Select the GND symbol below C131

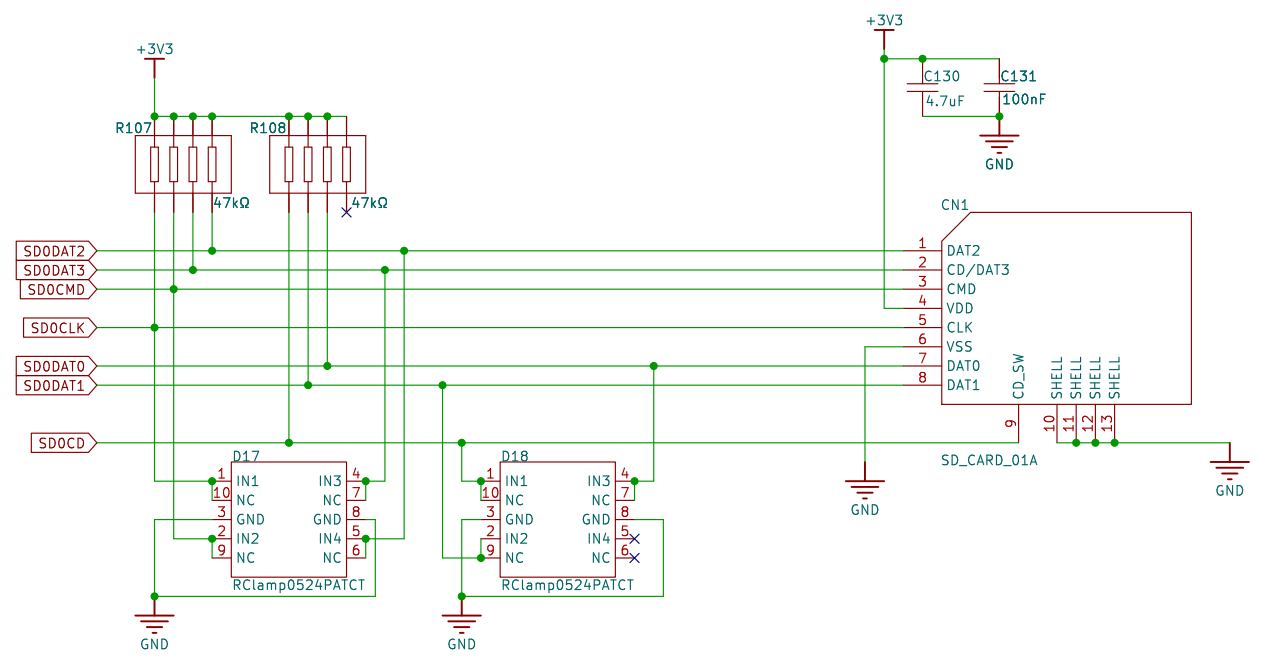click(999, 143)
